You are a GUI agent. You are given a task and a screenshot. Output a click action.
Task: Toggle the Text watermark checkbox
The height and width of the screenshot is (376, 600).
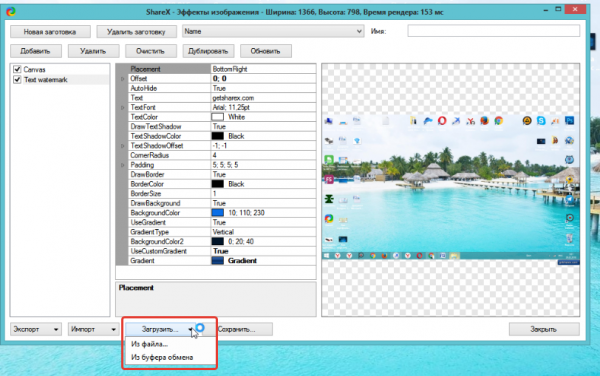(x=17, y=80)
